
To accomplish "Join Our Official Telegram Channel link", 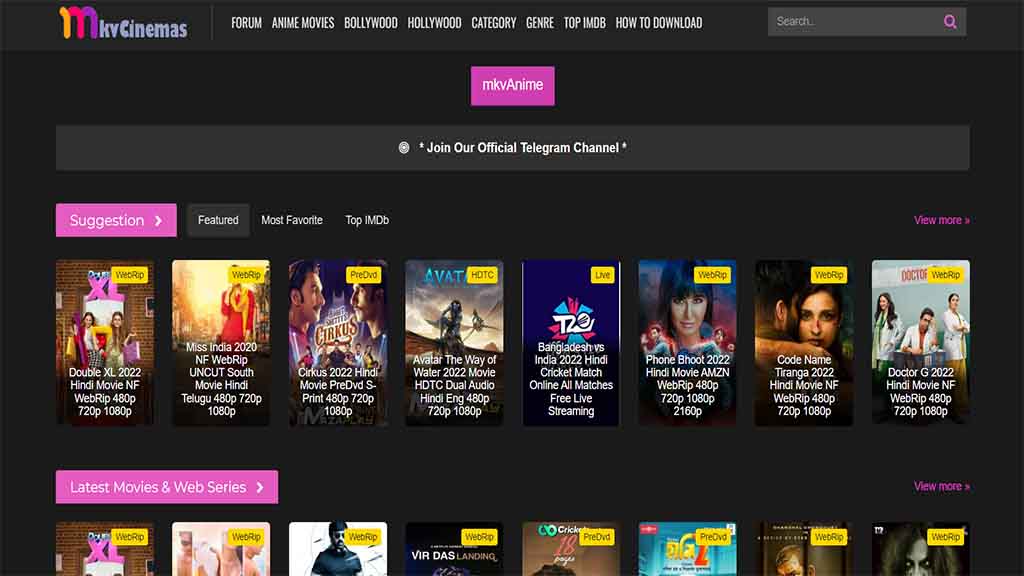I will [x=523, y=148].
